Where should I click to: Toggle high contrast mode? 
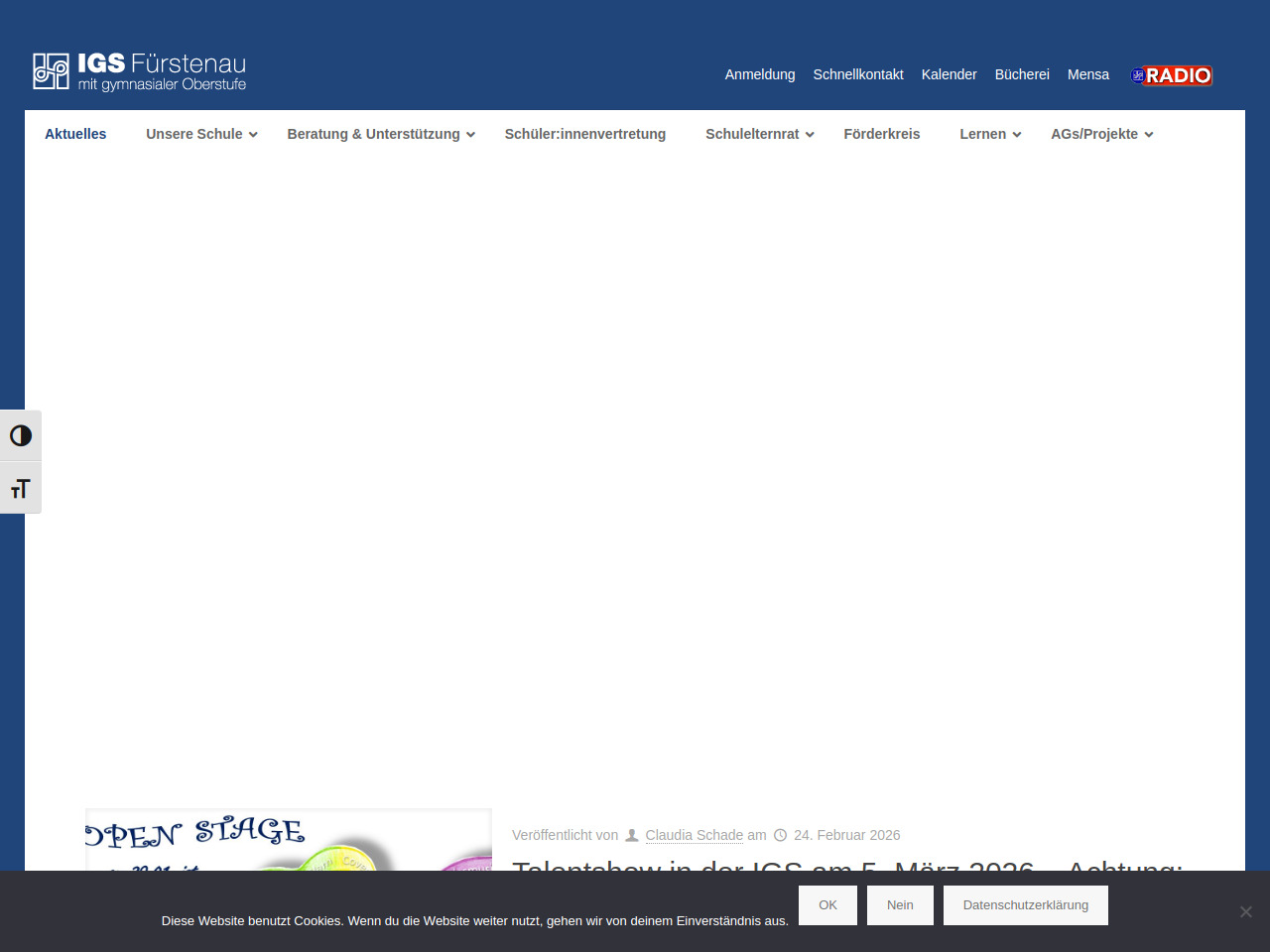[21, 436]
